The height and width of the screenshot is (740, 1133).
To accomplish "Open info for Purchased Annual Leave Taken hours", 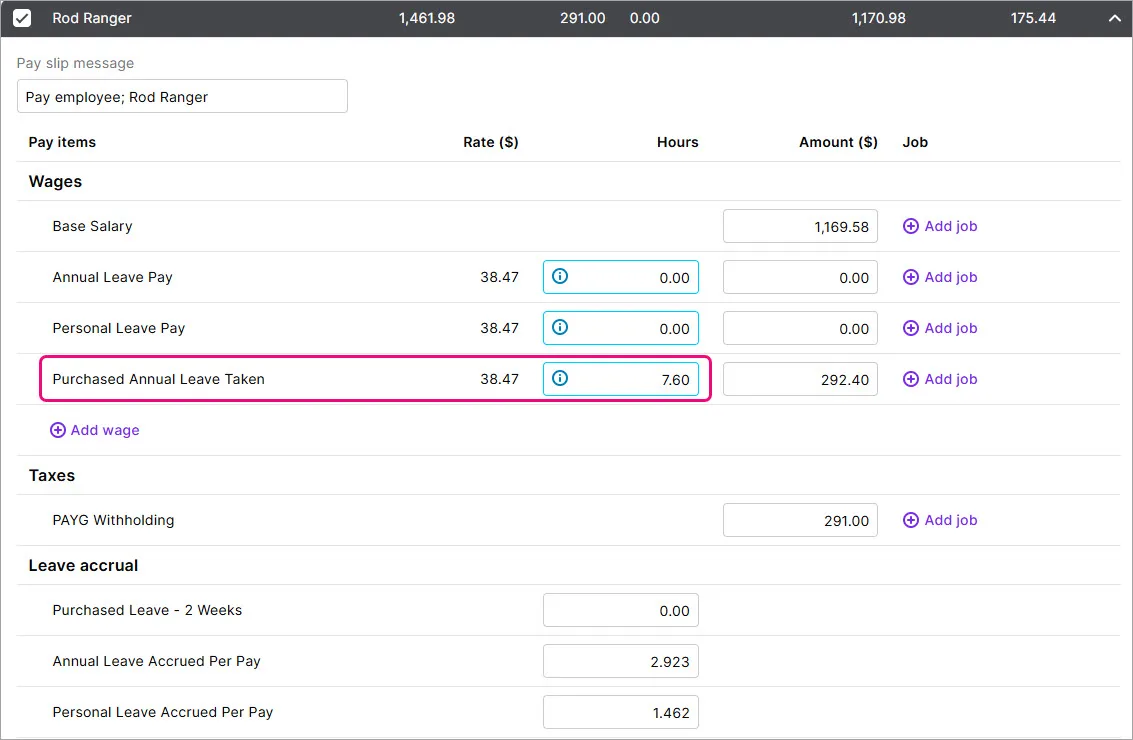I will point(560,379).
